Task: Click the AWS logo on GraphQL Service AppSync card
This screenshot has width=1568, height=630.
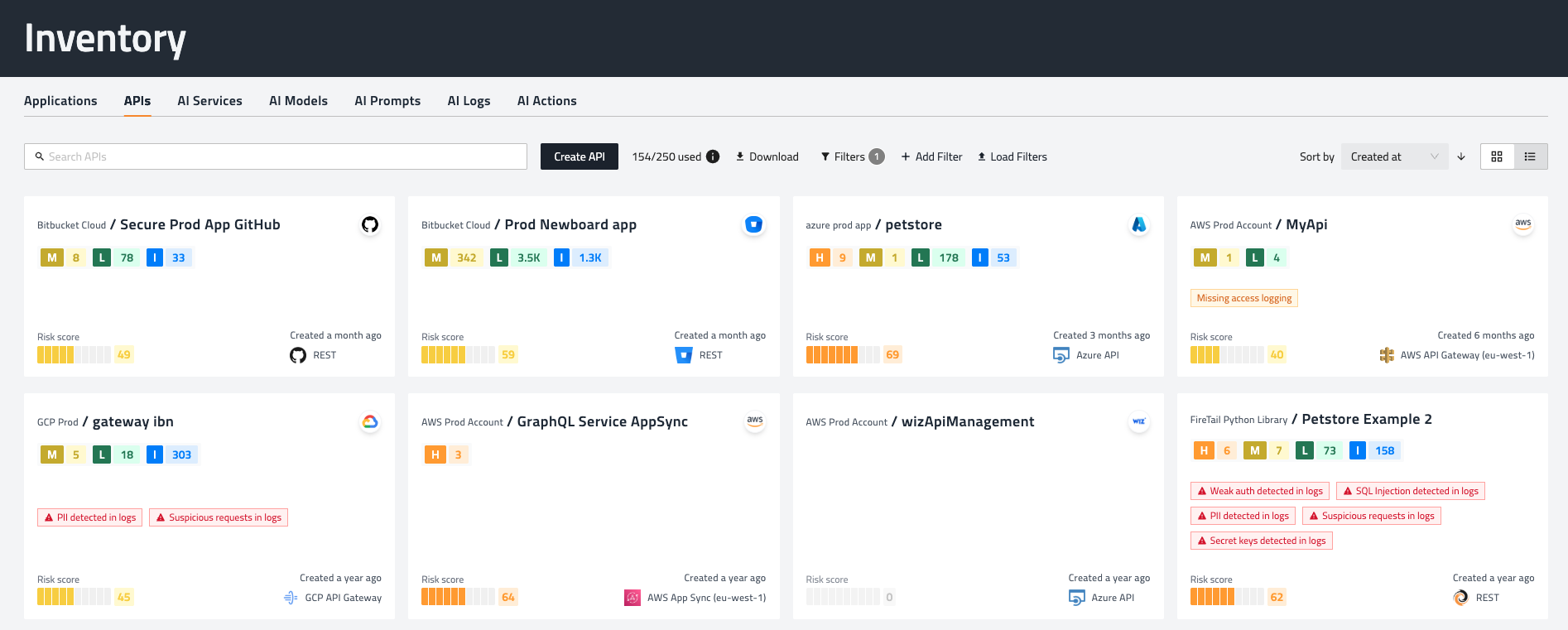Action: click(755, 421)
